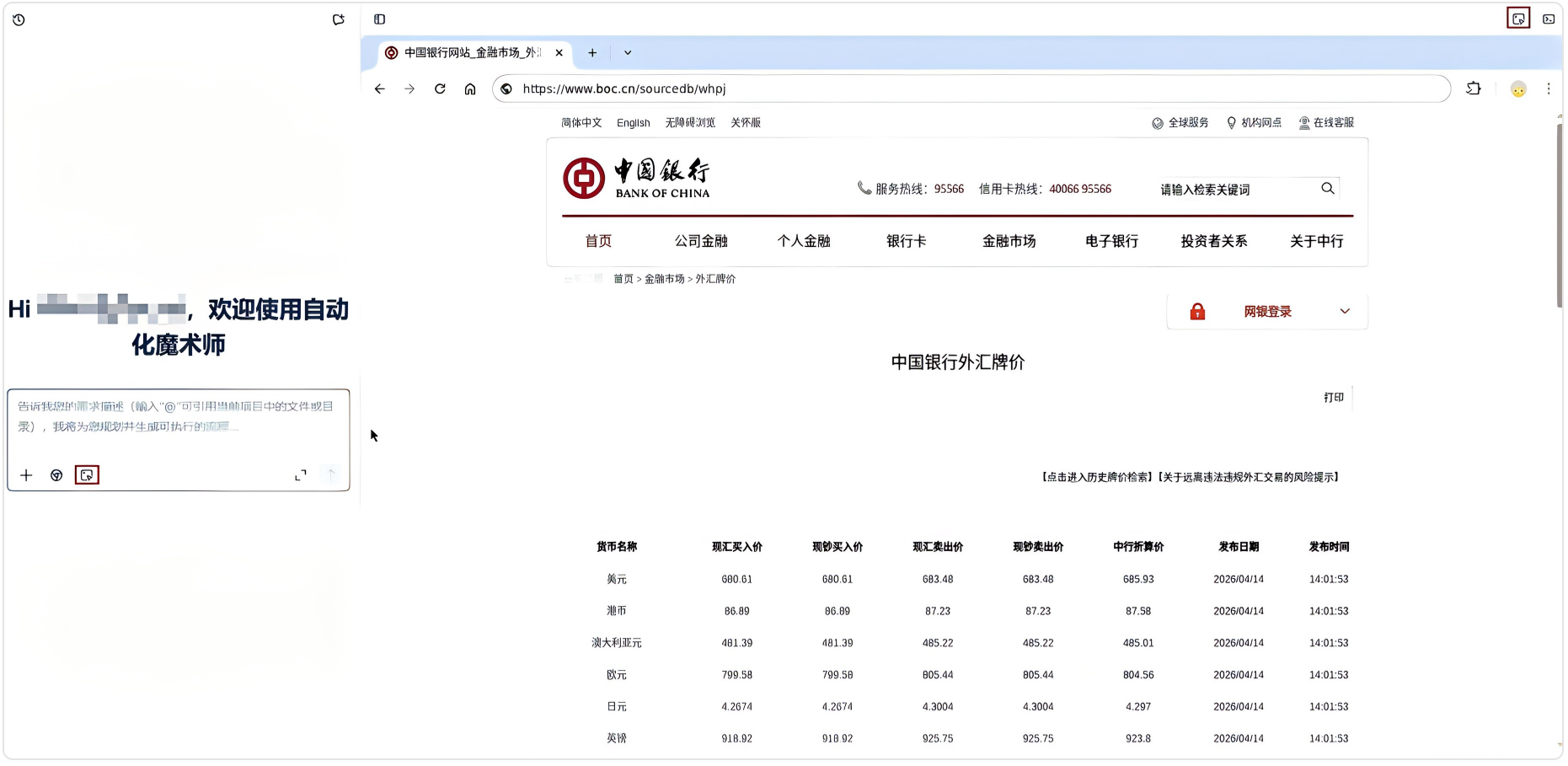Open the user profile avatar
Screen dimensions: 1568x766
tap(1518, 88)
